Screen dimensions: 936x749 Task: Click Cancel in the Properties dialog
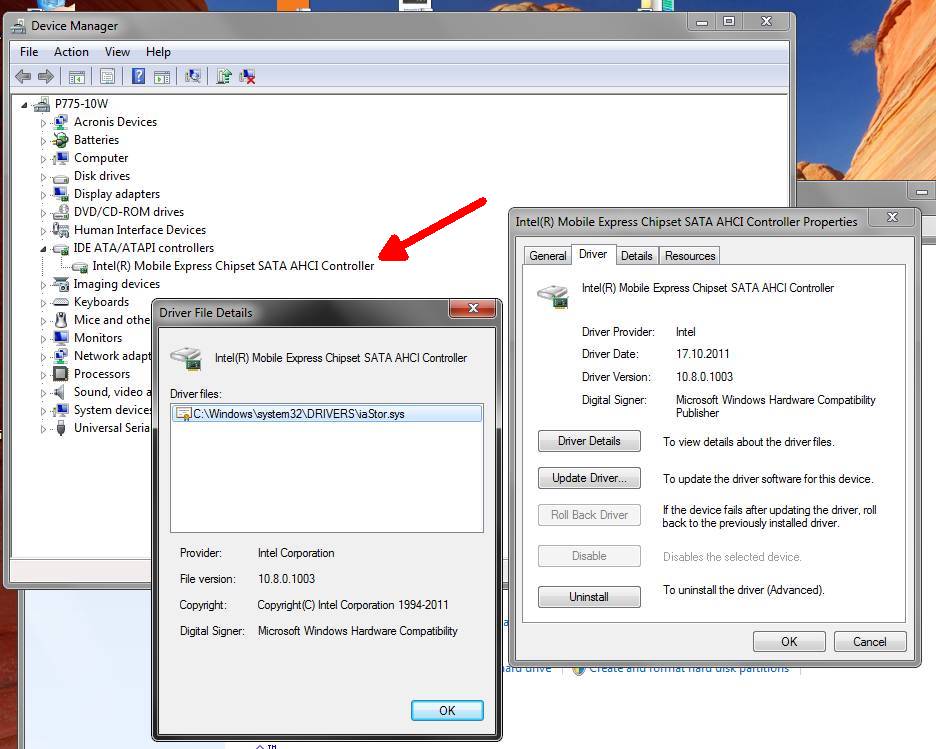tap(870, 642)
